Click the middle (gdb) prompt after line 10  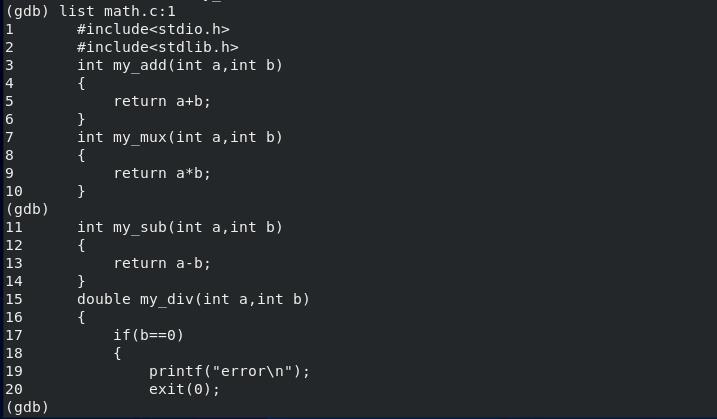tap(27, 209)
